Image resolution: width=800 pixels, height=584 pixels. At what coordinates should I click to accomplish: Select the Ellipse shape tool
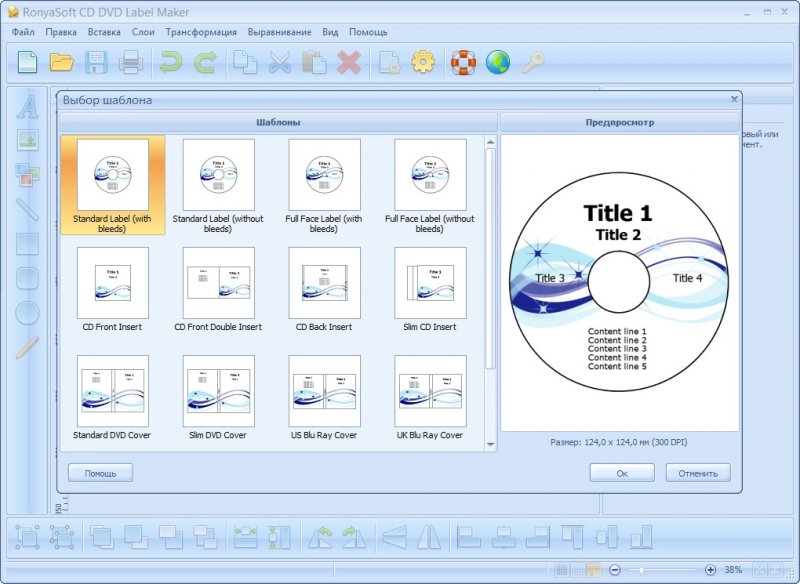pos(28,313)
